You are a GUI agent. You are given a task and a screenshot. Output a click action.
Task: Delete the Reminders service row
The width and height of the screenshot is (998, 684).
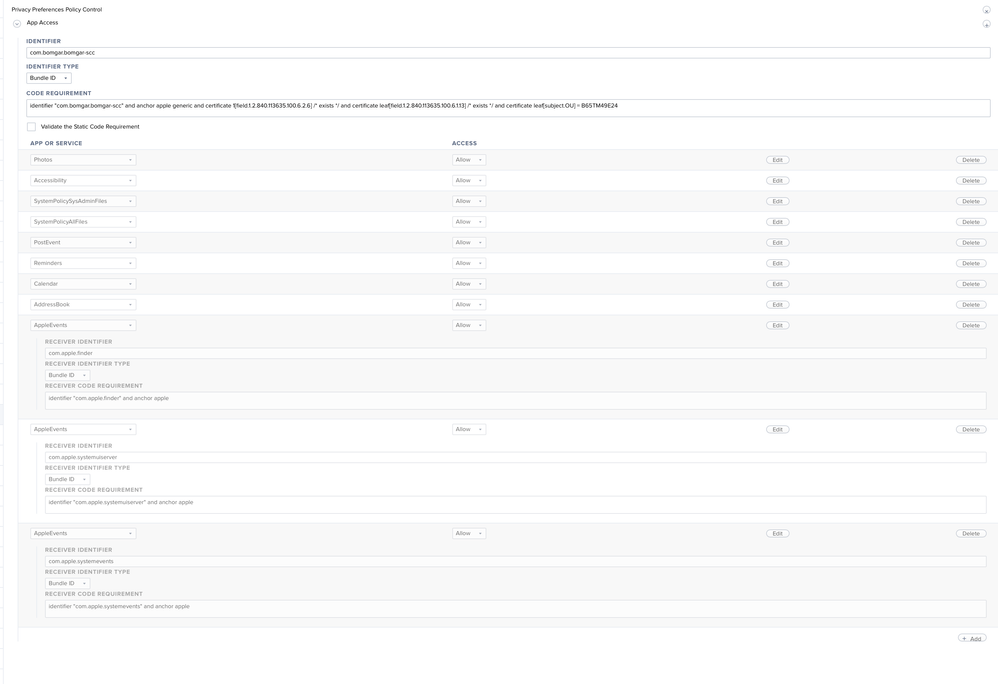[x=971, y=263]
